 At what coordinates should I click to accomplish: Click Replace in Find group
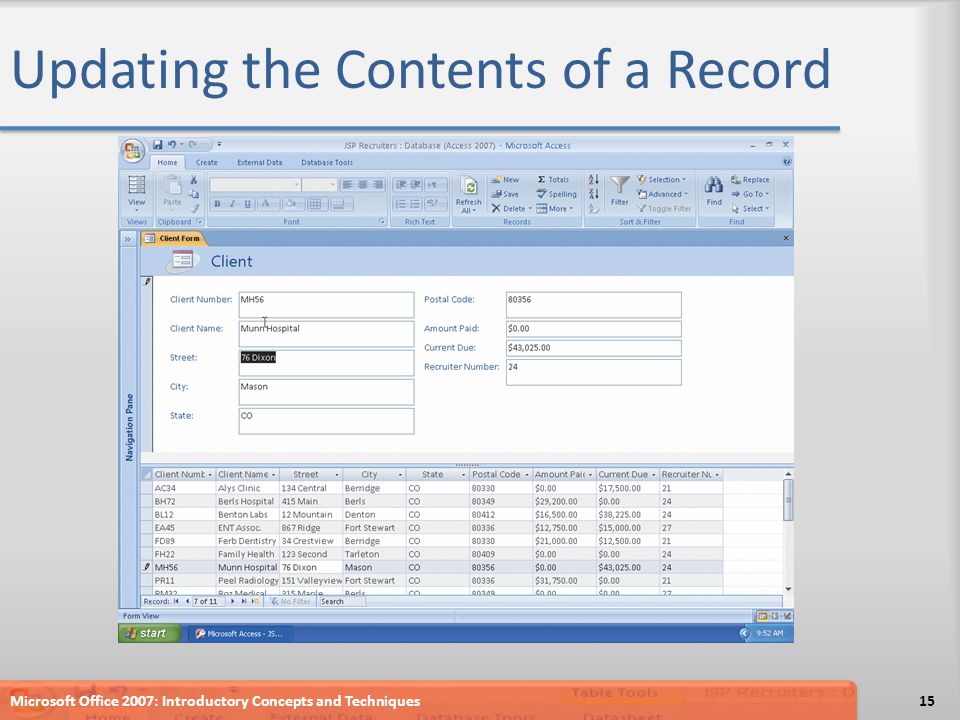click(x=750, y=179)
